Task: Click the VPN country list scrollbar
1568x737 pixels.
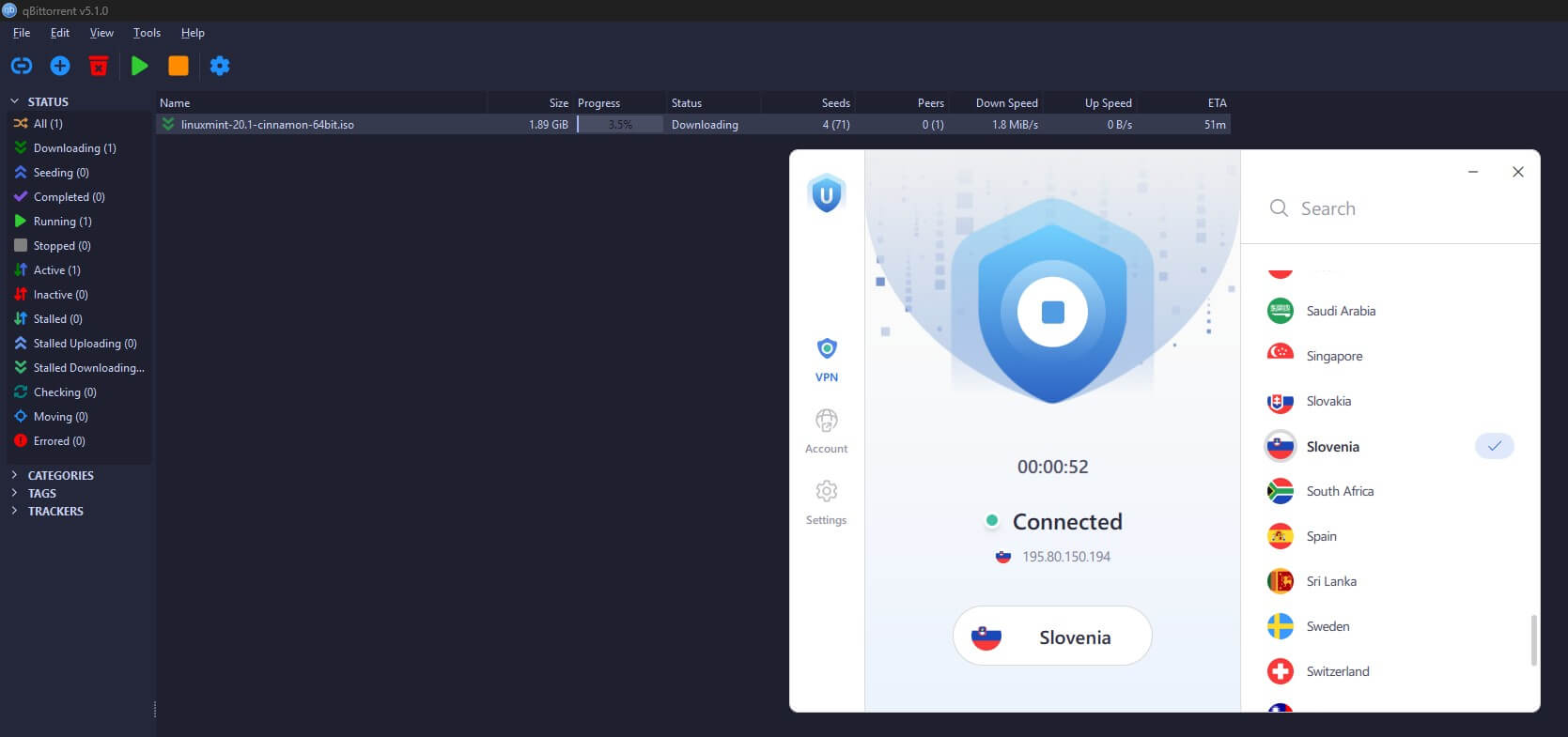Action: [1534, 640]
